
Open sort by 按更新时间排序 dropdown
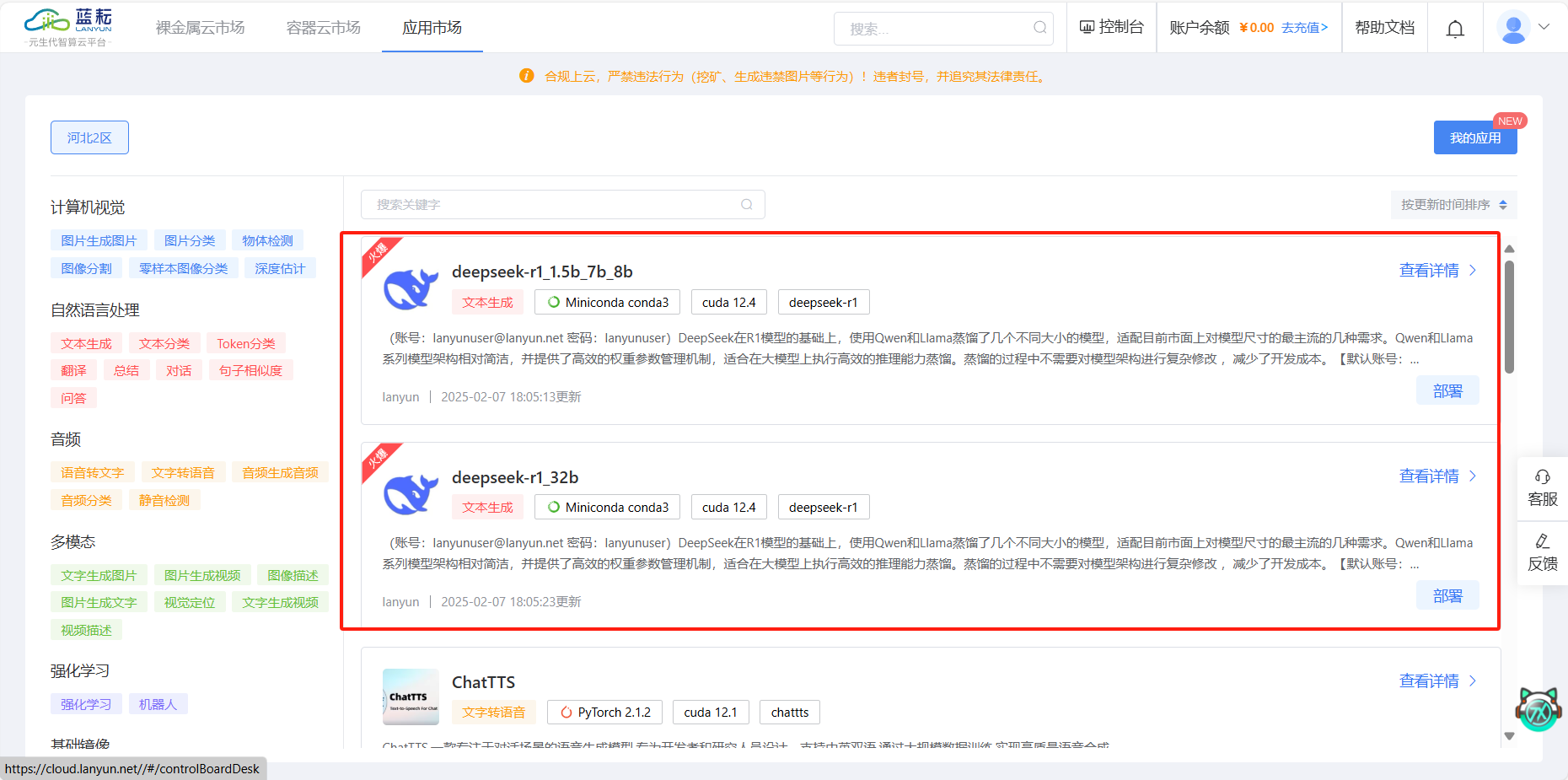point(1454,205)
